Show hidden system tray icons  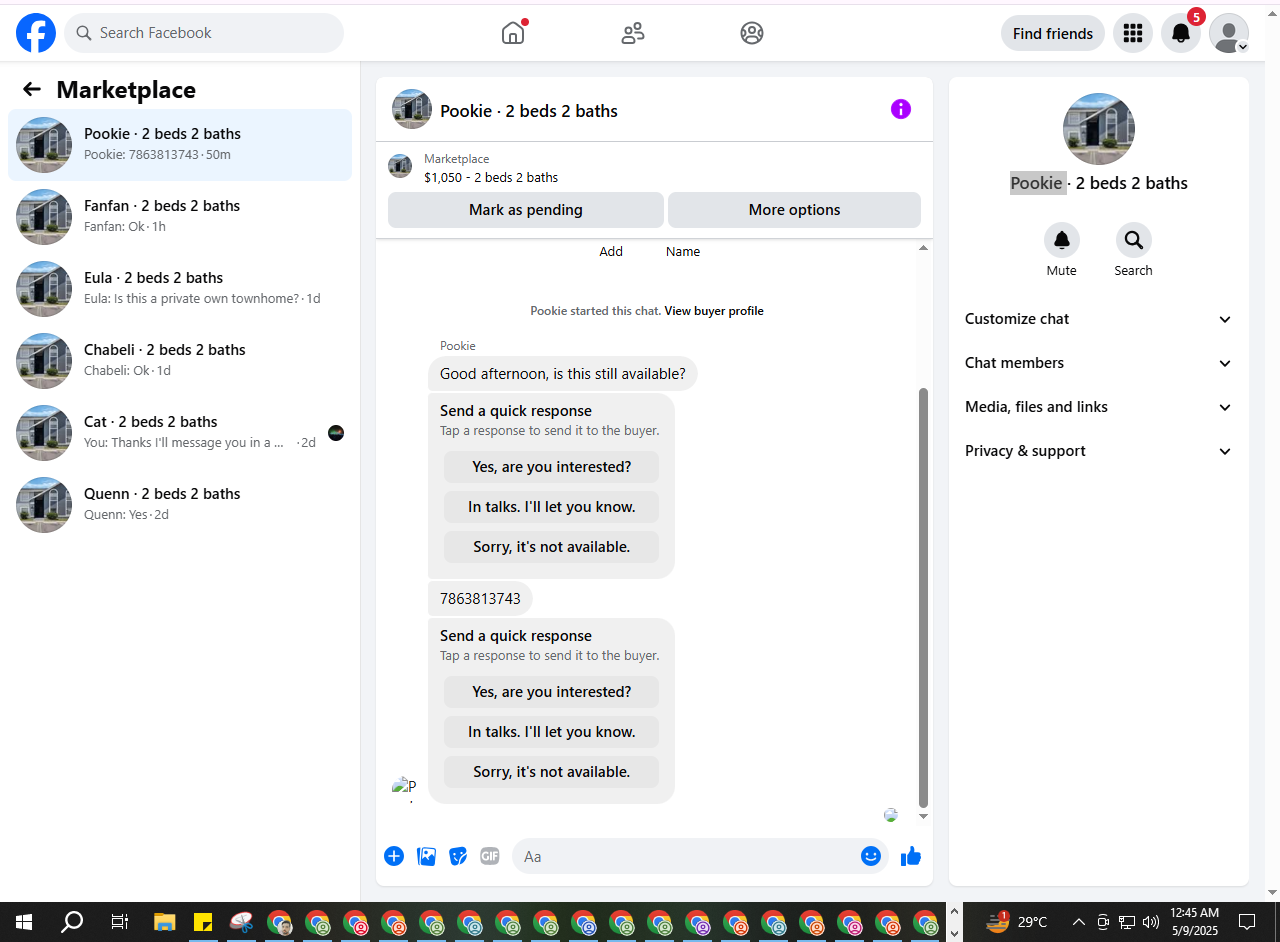tap(1078, 922)
